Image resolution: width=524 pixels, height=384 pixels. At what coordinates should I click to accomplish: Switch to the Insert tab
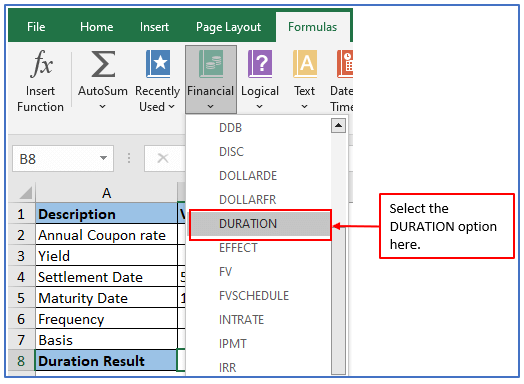154,27
